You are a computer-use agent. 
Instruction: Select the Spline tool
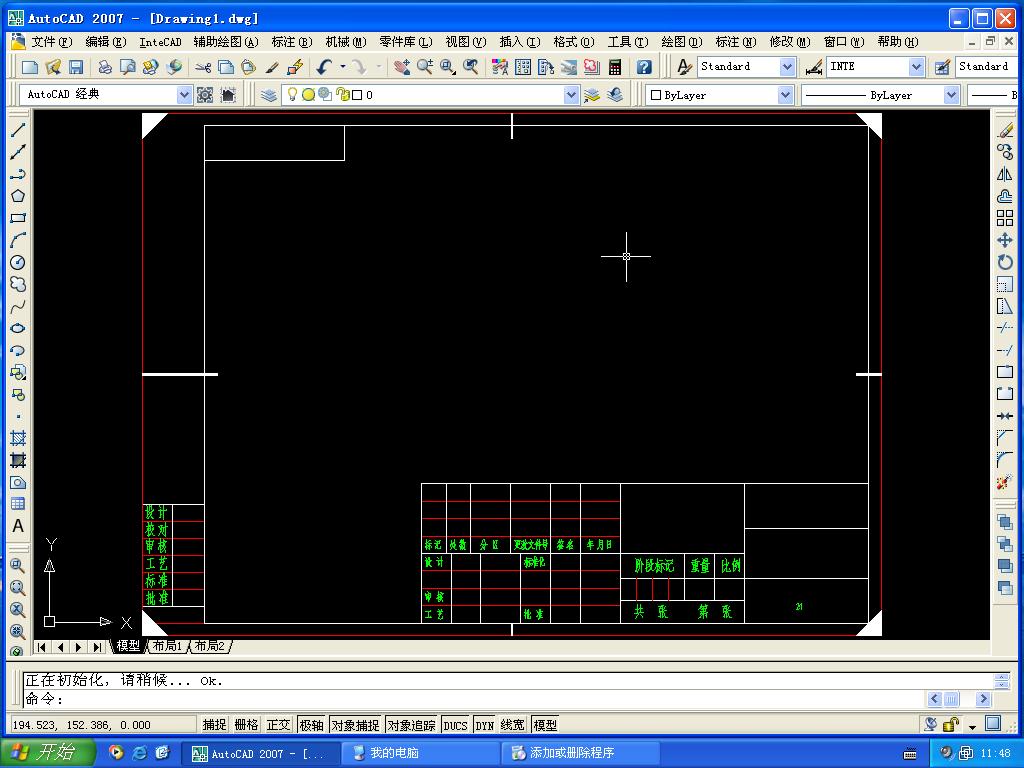point(18,306)
